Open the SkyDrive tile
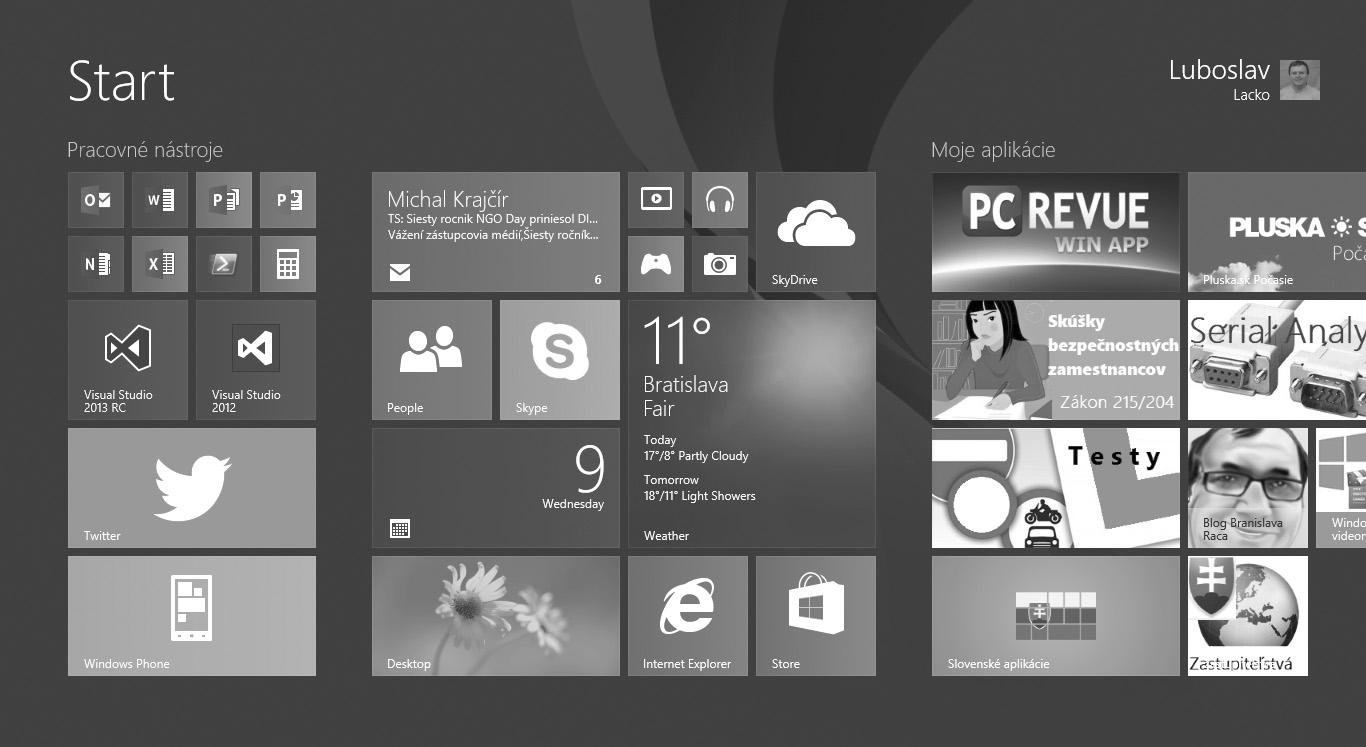Image resolution: width=1366 pixels, height=747 pixels. [x=816, y=232]
